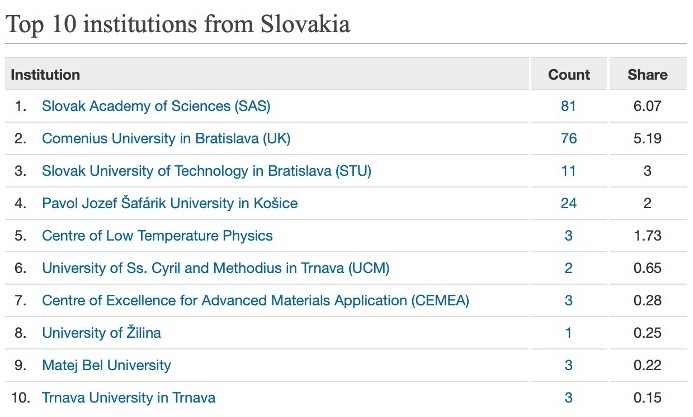This screenshot has width=693, height=417.
Task: Open Slovak University of Technology in Bratislava link
Action: click(x=206, y=171)
